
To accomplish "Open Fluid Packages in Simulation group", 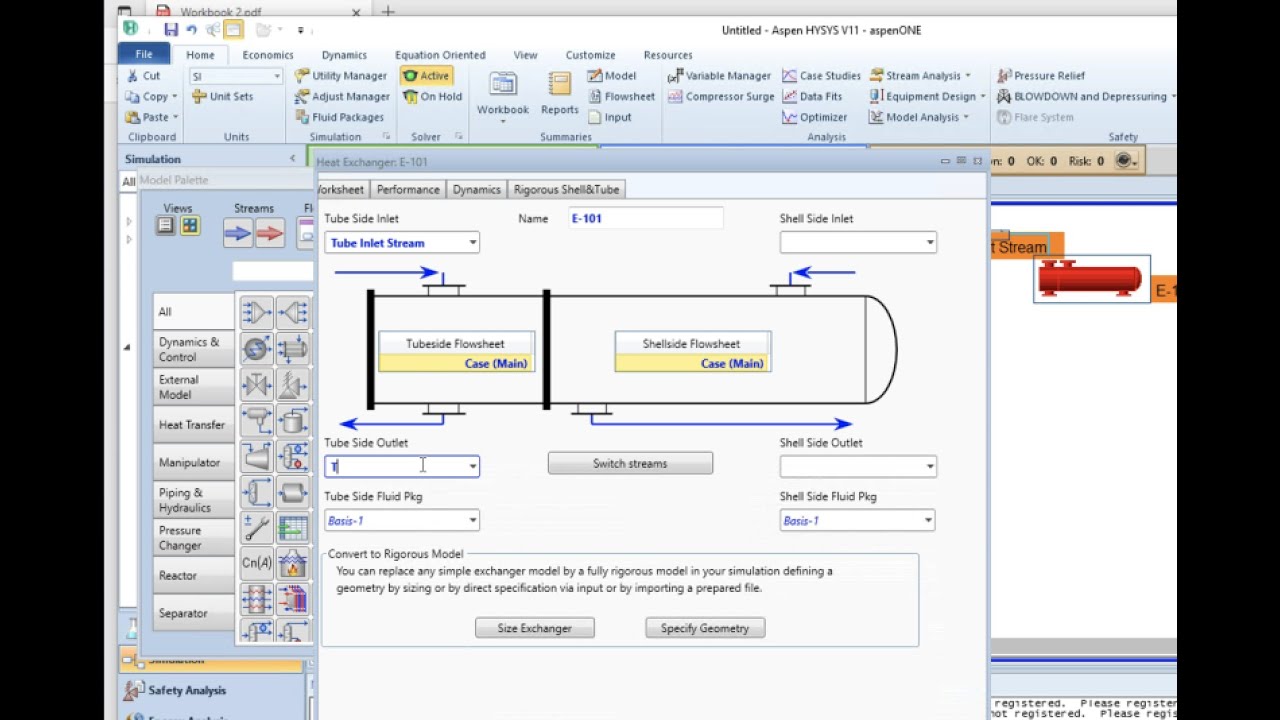I will pos(339,117).
